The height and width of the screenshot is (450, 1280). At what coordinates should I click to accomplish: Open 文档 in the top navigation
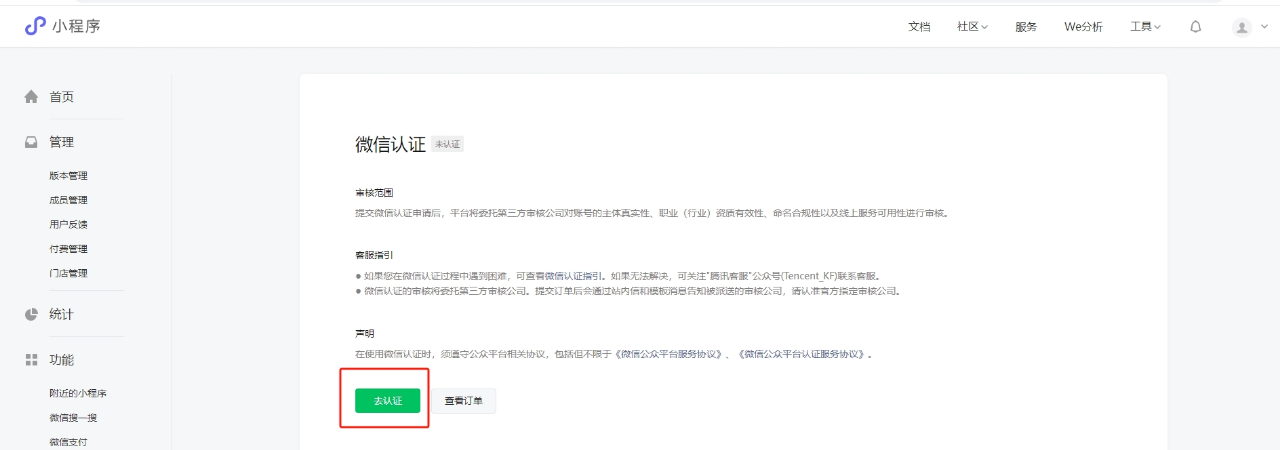(x=919, y=27)
